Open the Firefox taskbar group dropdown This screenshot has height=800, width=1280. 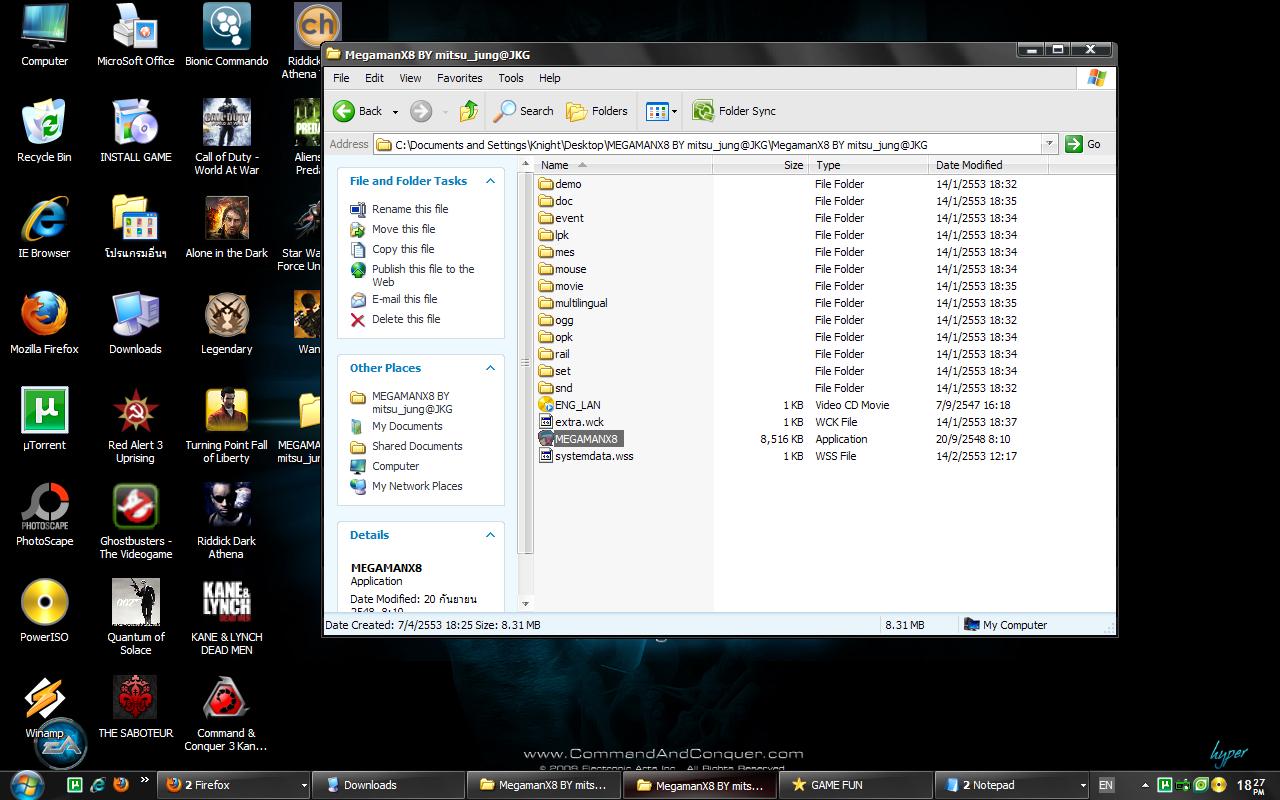[x=303, y=785]
